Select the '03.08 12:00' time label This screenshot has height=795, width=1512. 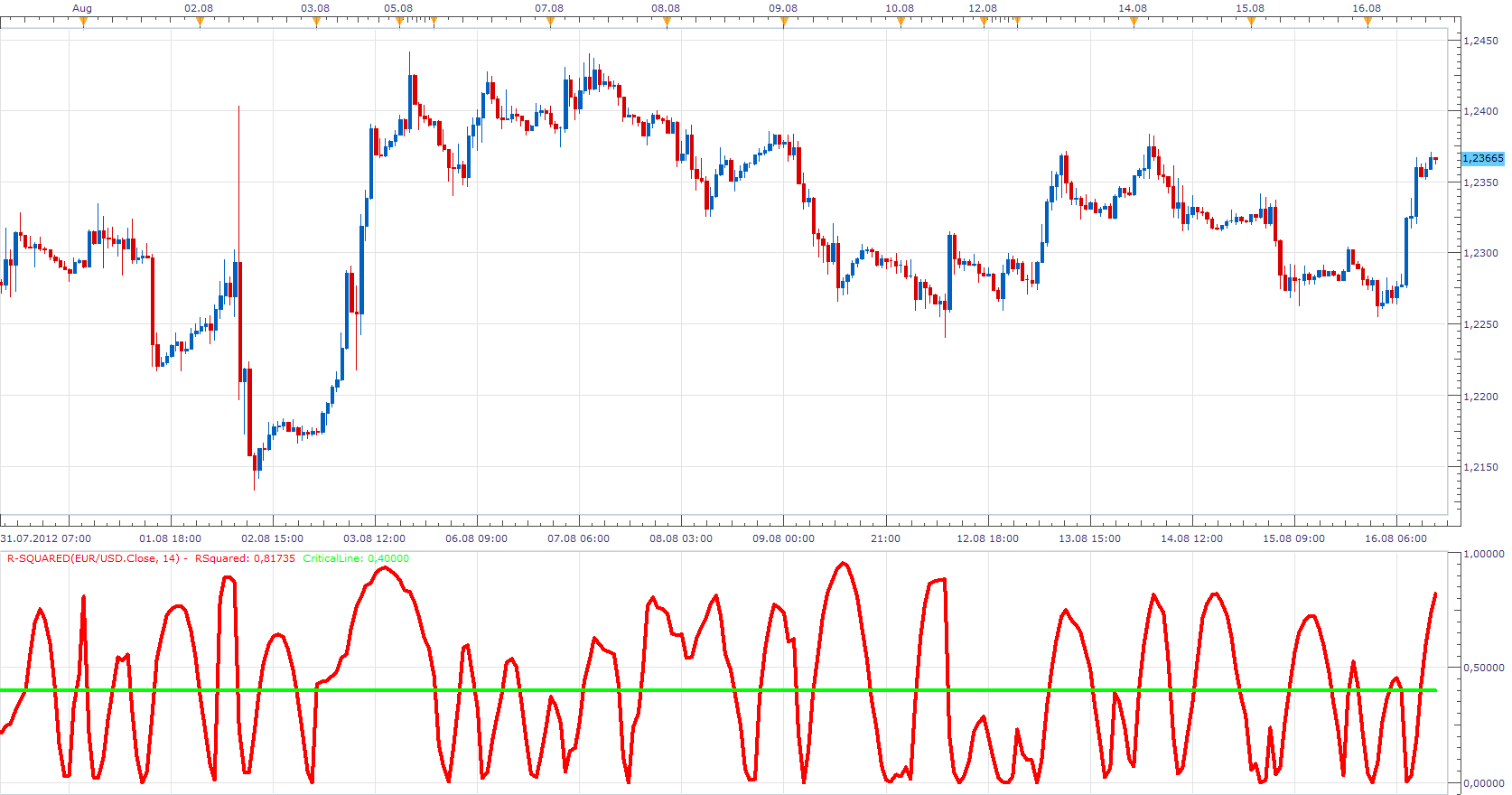click(375, 538)
